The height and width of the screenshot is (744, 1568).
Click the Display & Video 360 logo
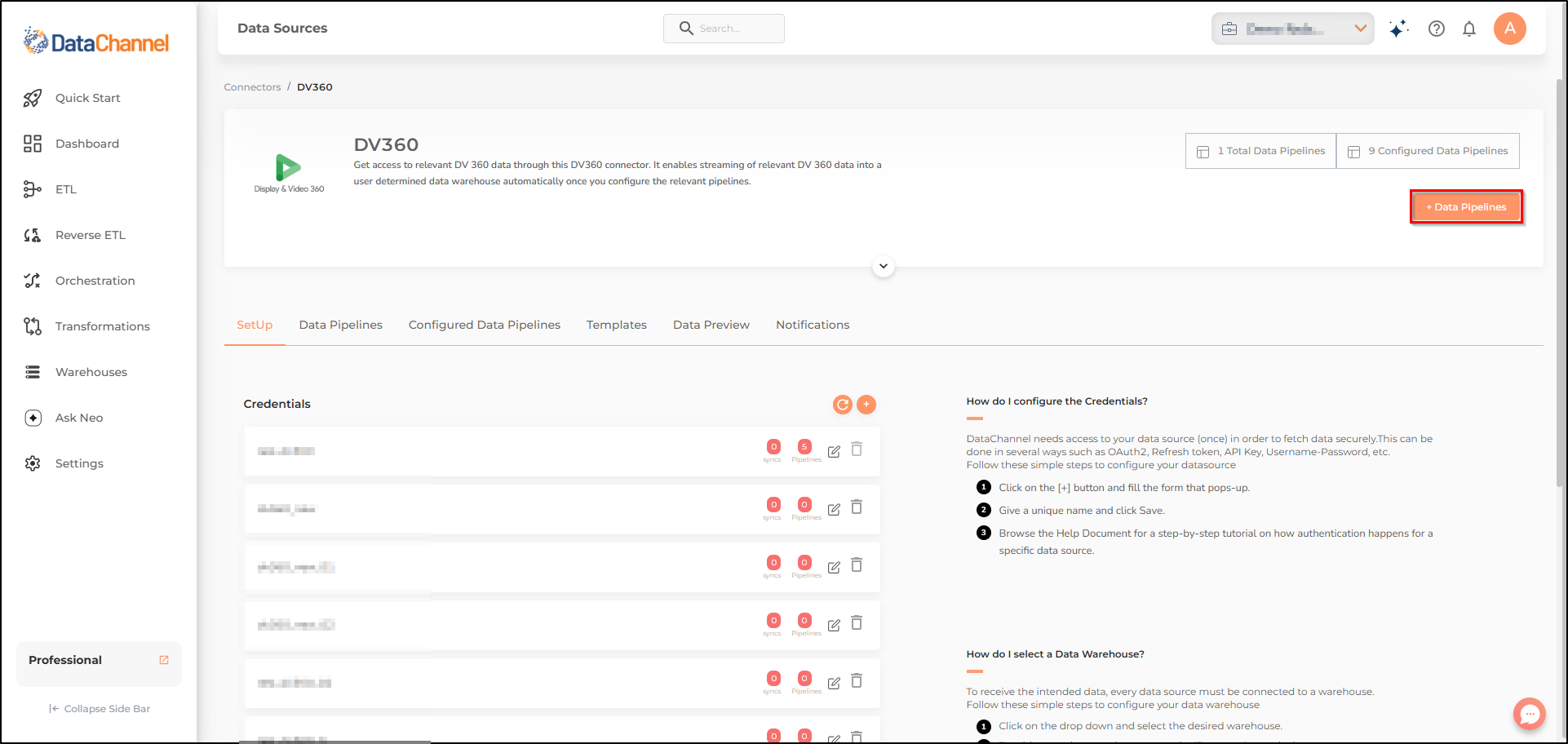289,173
